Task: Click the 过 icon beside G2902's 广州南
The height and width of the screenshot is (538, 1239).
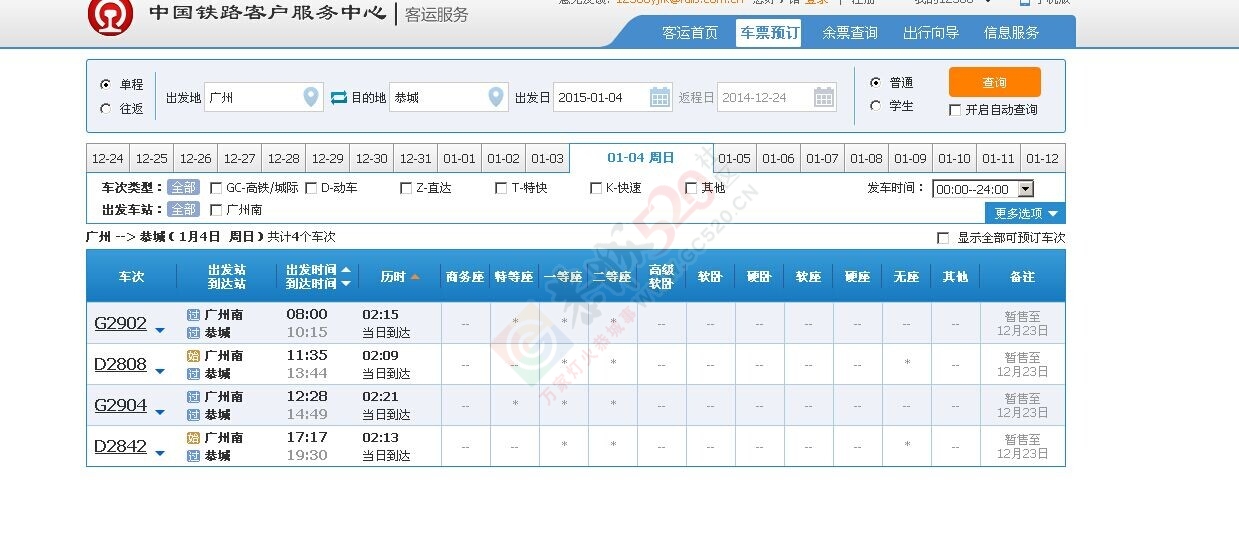Action: point(193,314)
